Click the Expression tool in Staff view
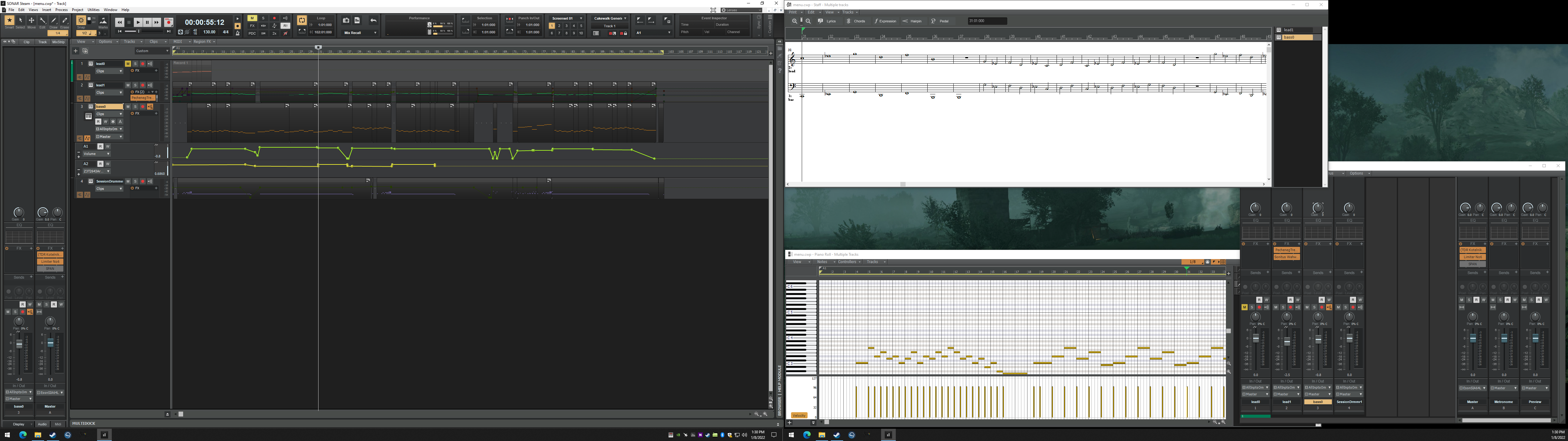 [x=886, y=21]
